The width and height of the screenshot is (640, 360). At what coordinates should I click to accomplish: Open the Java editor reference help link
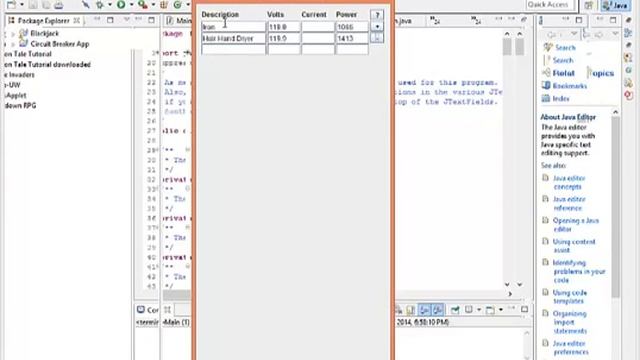(x=569, y=204)
